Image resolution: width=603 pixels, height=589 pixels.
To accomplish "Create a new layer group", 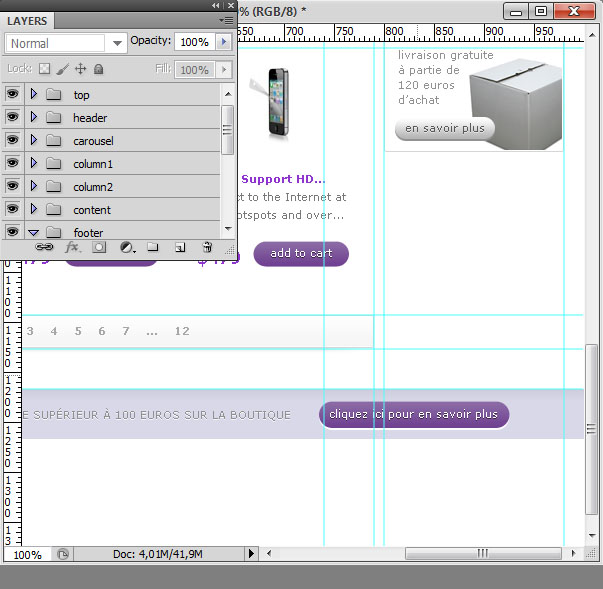I will tap(153, 247).
